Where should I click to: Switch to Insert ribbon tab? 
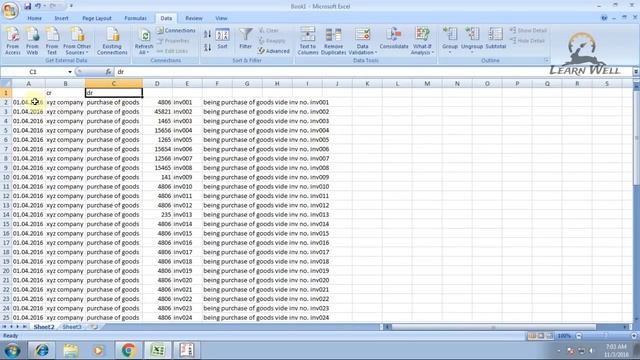point(61,18)
